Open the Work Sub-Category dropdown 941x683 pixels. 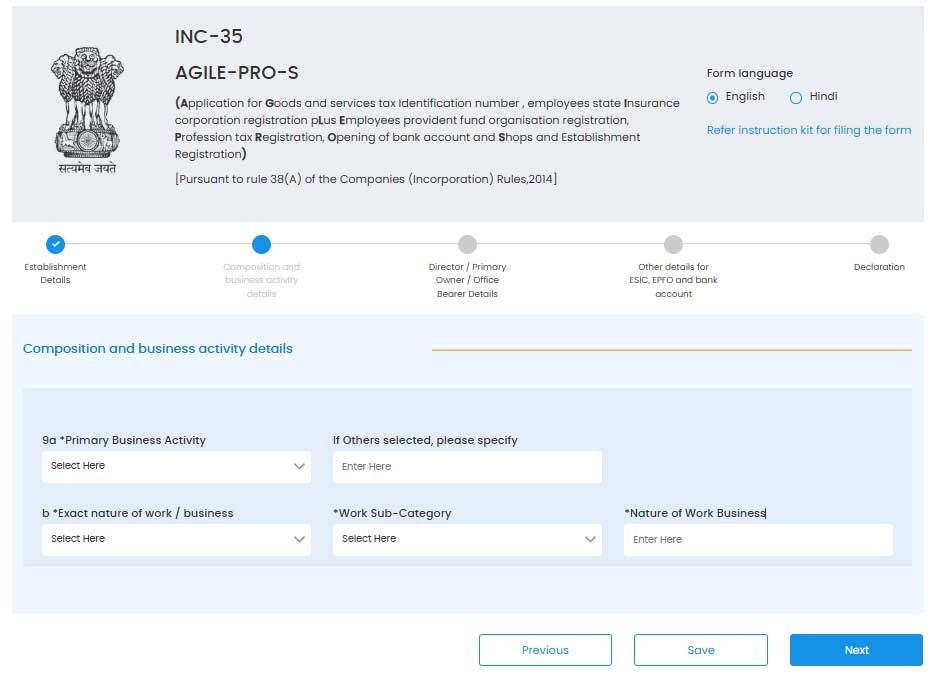(x=467, y=539)
